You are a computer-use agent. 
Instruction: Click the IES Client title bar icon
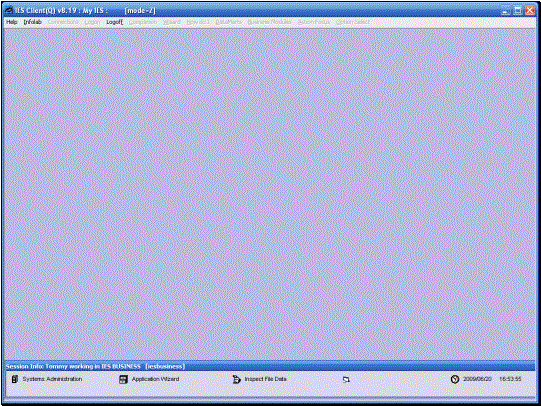[x=9, y=10]
